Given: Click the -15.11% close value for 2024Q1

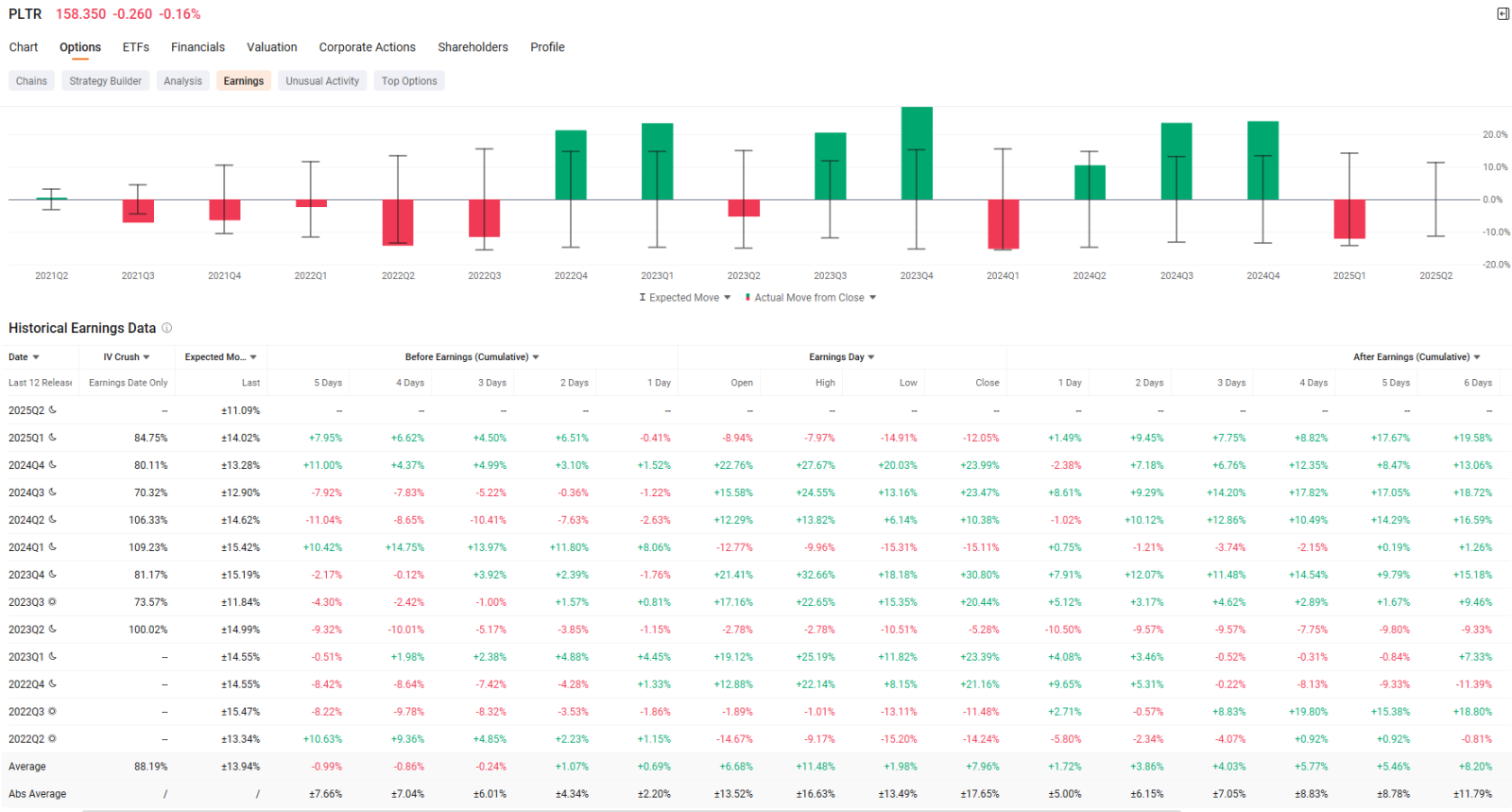Looking at the screenshot, I should (x=981, y=547).
